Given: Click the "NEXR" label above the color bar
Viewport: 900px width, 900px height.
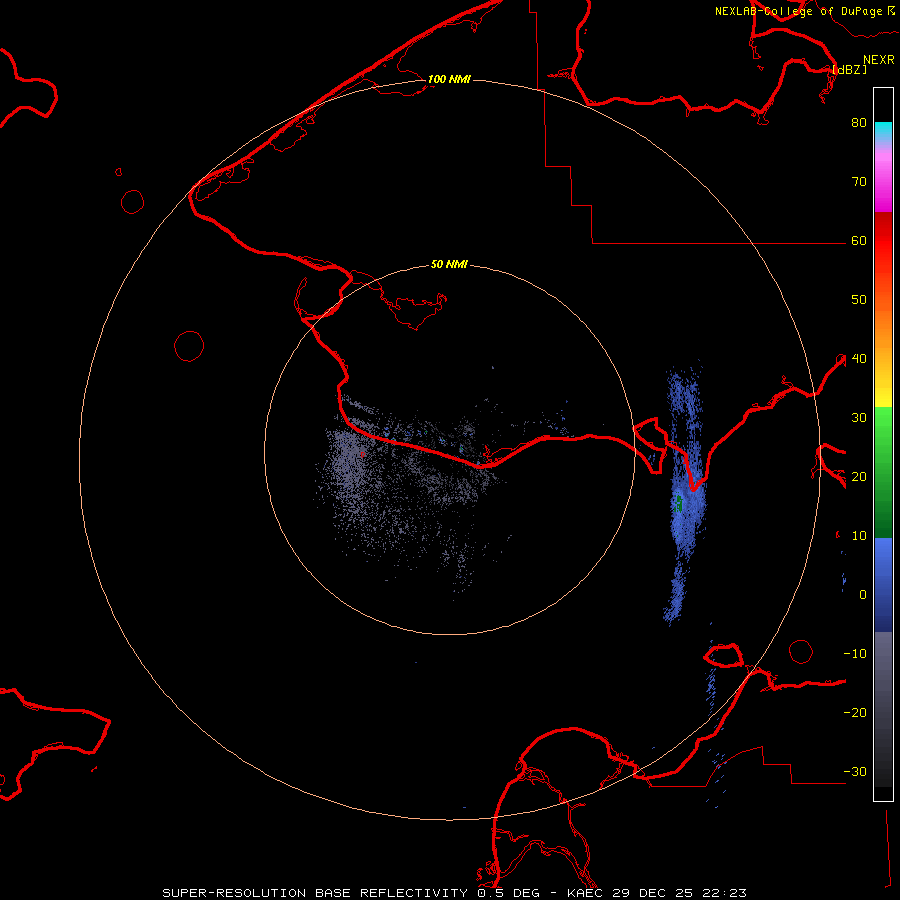Looking at the screenshot, I should (879, 60).
